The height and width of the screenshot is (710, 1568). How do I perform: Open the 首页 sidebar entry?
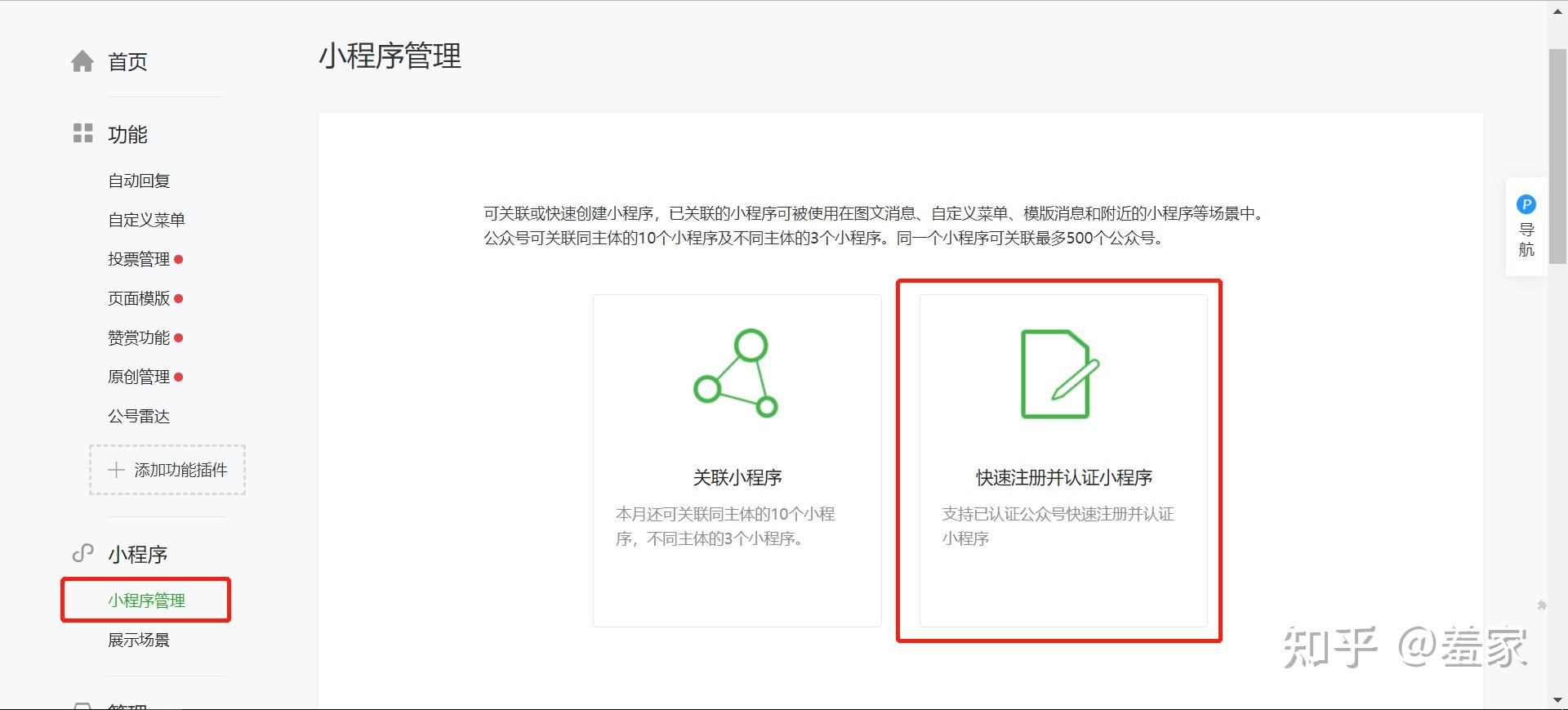point(127,62)
